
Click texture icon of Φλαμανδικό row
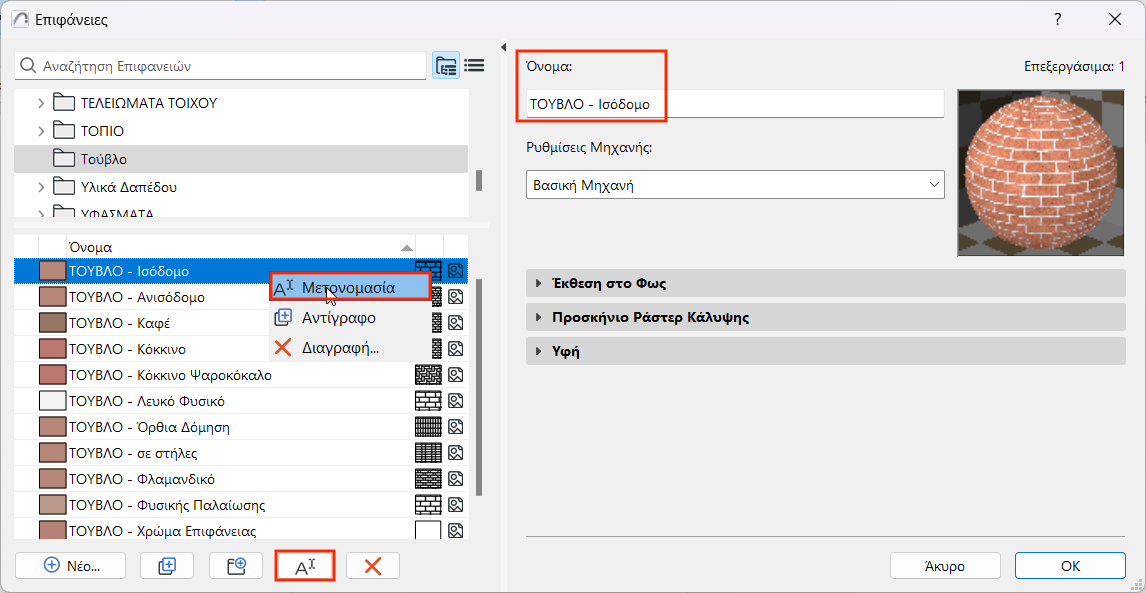(456, 479)
